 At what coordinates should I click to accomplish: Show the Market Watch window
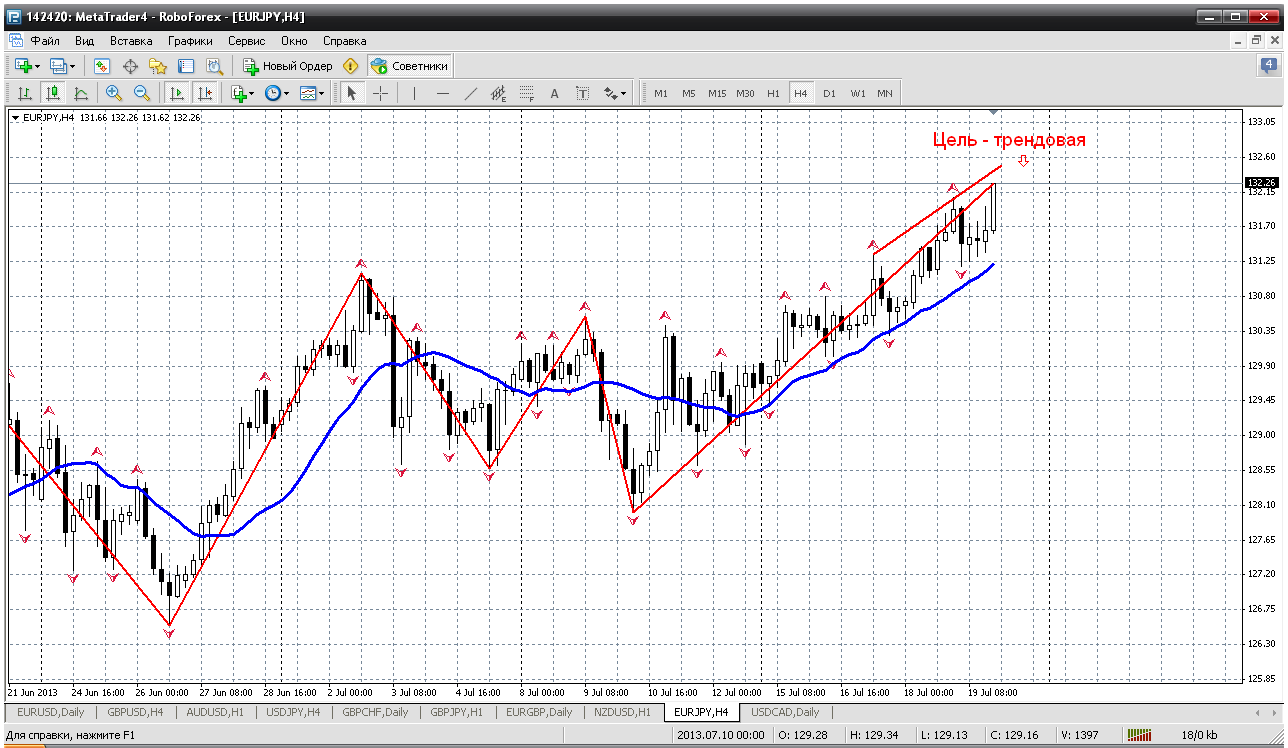point(101,66)
